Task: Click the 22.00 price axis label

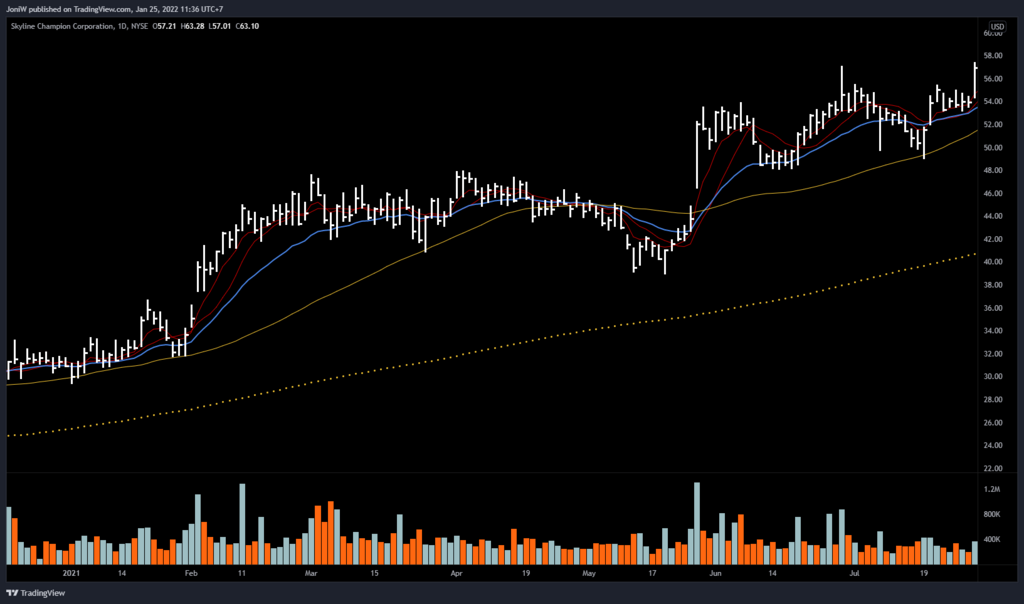Action: coord(993,468)
